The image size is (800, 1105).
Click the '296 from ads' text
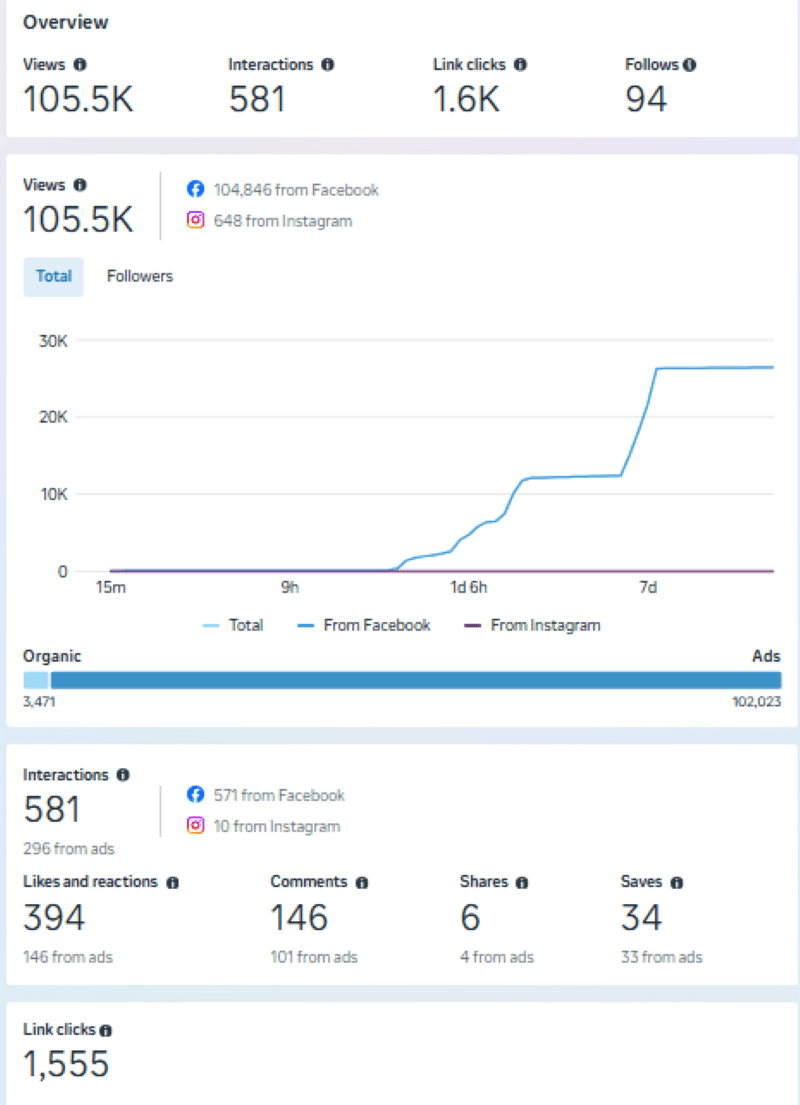[x=68, y=848]
